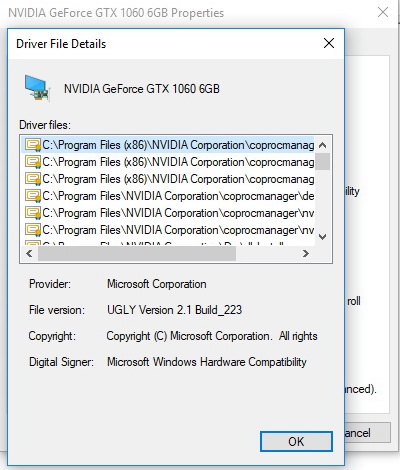The height and width of the screenshot is (470, 400).
Task: Click the Provider value 'Microsoft Corporation'
Action: tap(157, 284)
